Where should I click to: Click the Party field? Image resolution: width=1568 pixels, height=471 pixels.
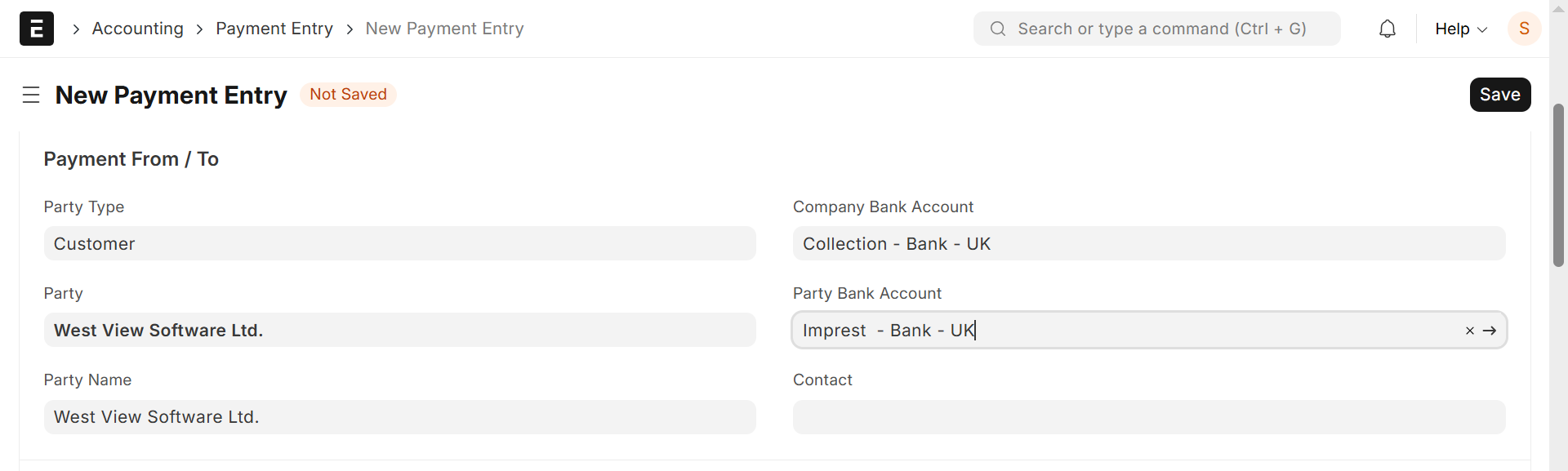pyautogui.click(x=399, y=331)
